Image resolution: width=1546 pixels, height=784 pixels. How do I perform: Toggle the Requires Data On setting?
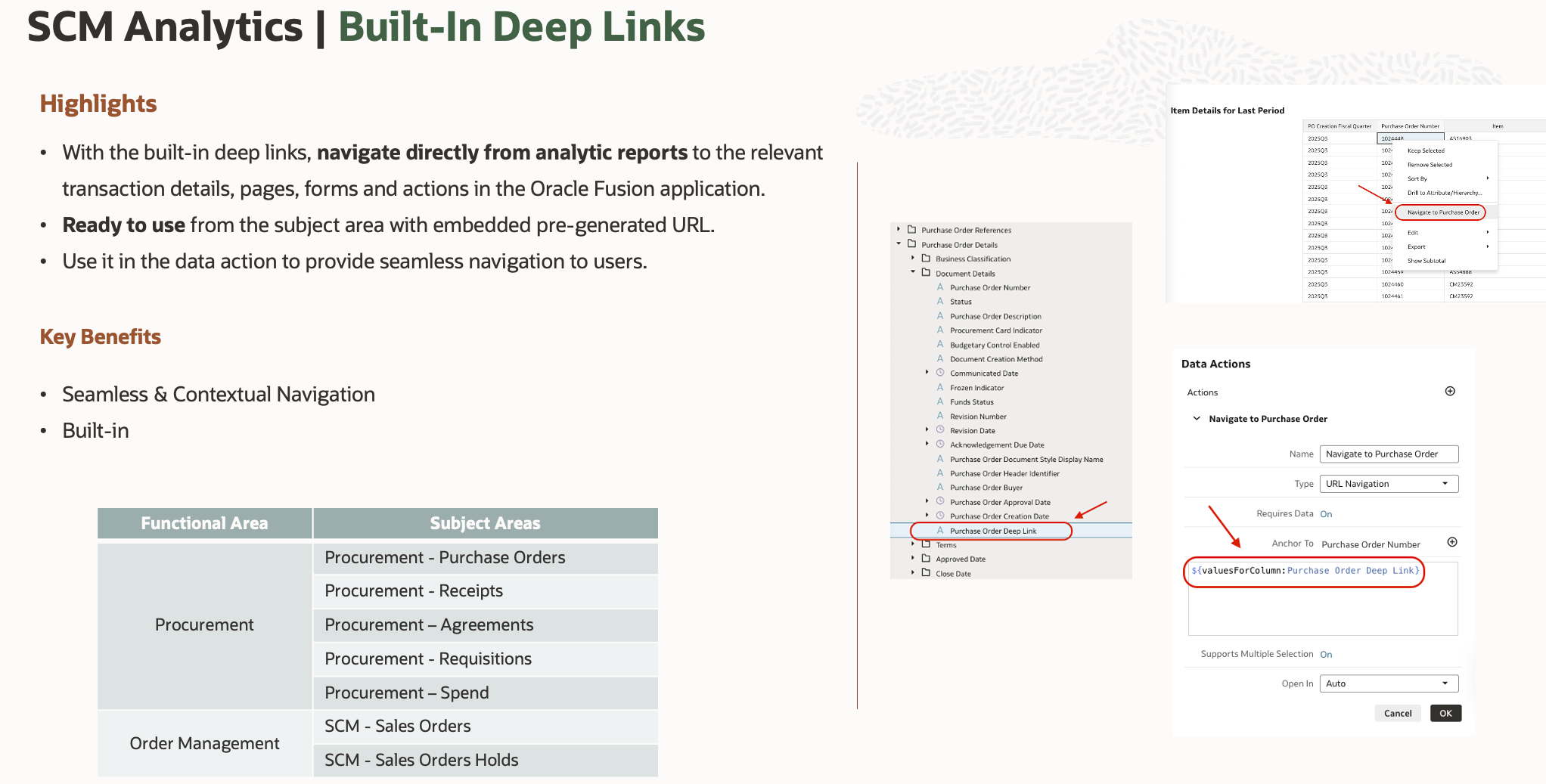pyautogui.click(x=1326, y=514)
